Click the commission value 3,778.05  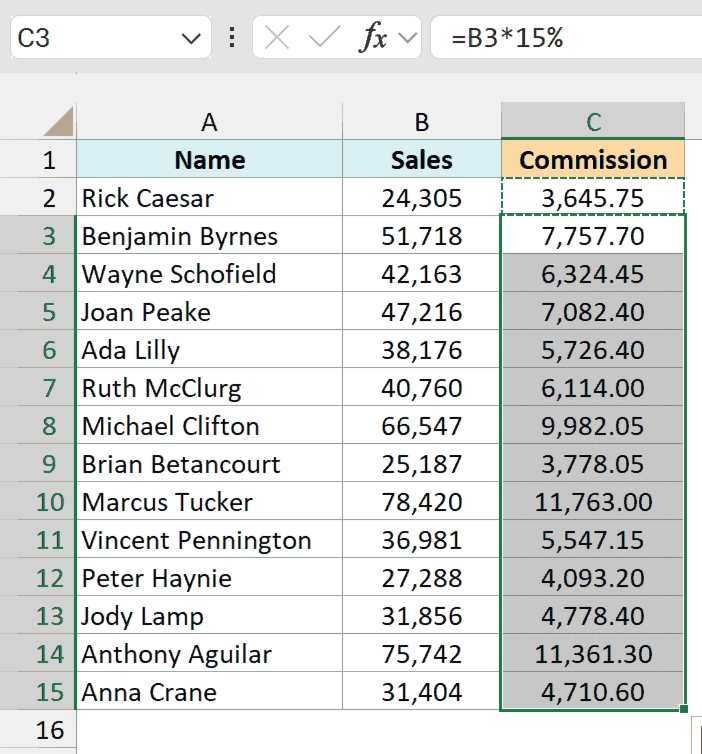pos(593,464)
